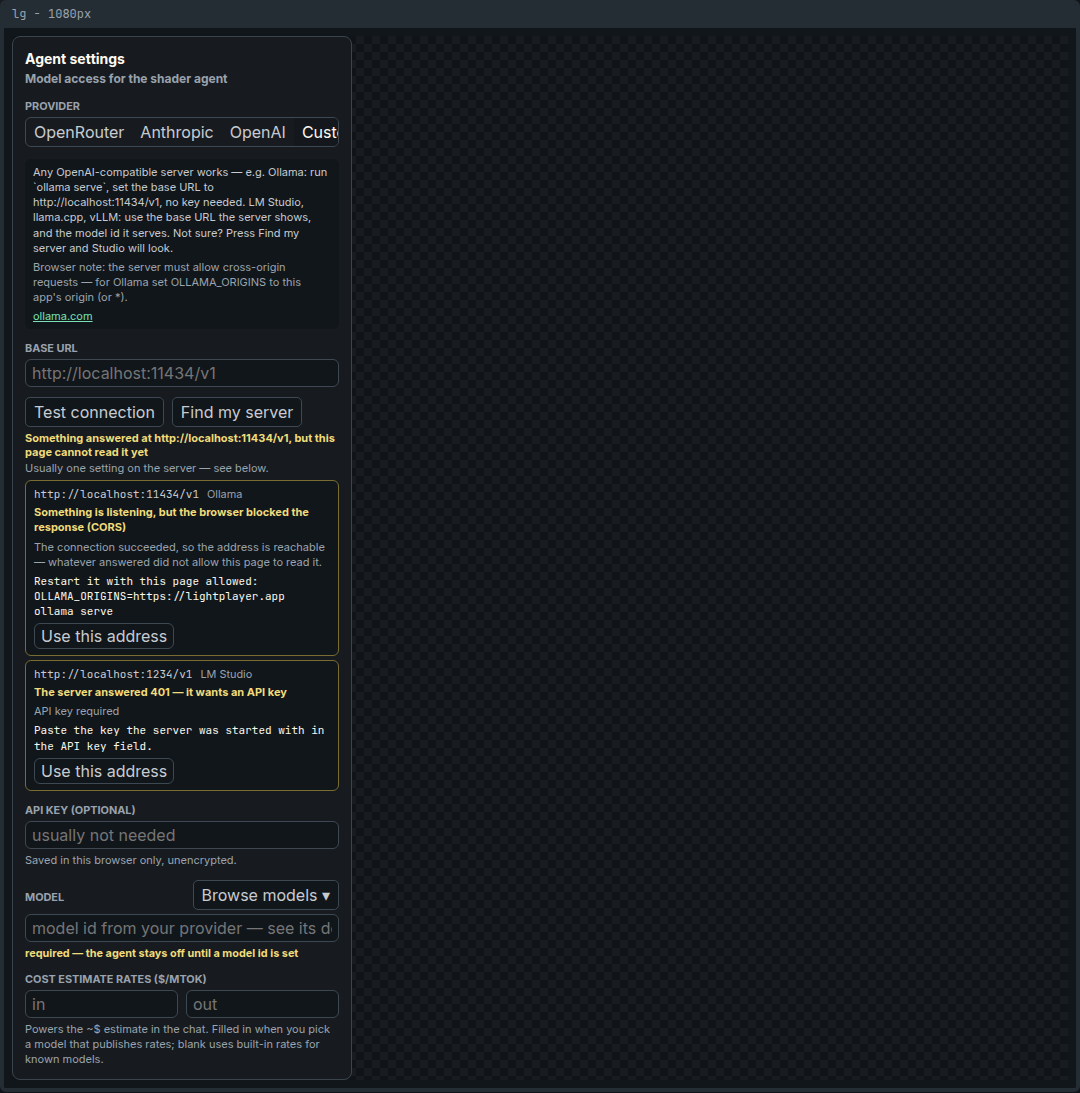Choose the Custom provider tab
1080x1093 pixels.
(319, 132)
